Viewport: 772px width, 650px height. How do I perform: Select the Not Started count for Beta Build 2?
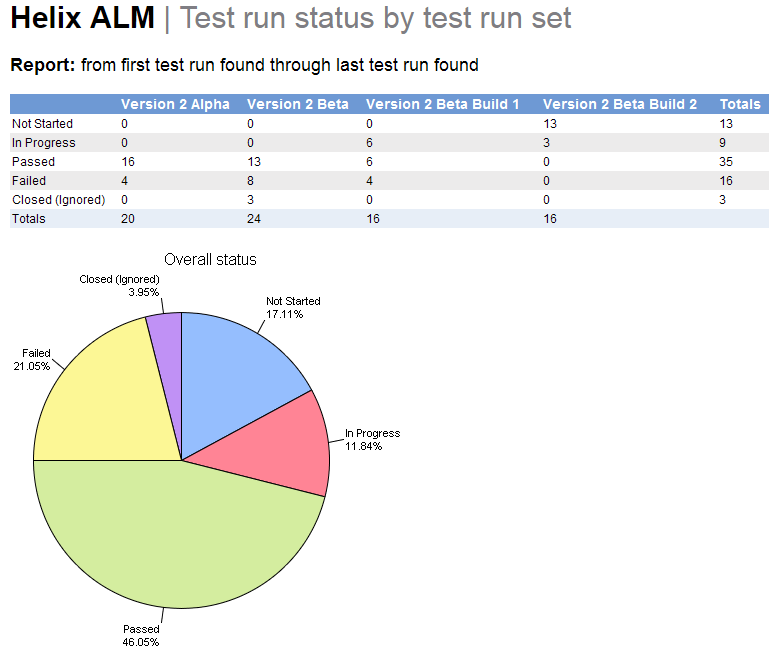pos(549,124)
